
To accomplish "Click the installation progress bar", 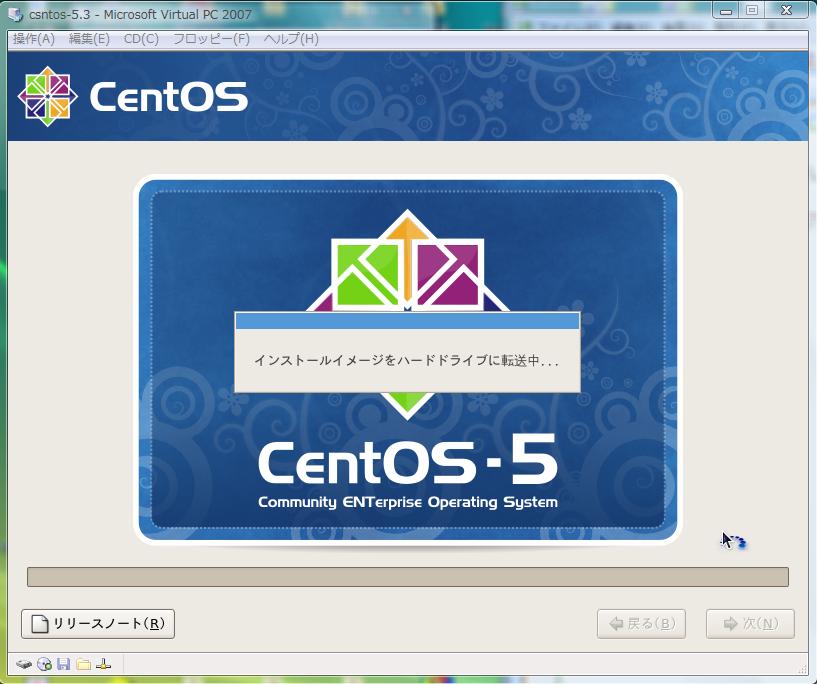I will point(407,577).
